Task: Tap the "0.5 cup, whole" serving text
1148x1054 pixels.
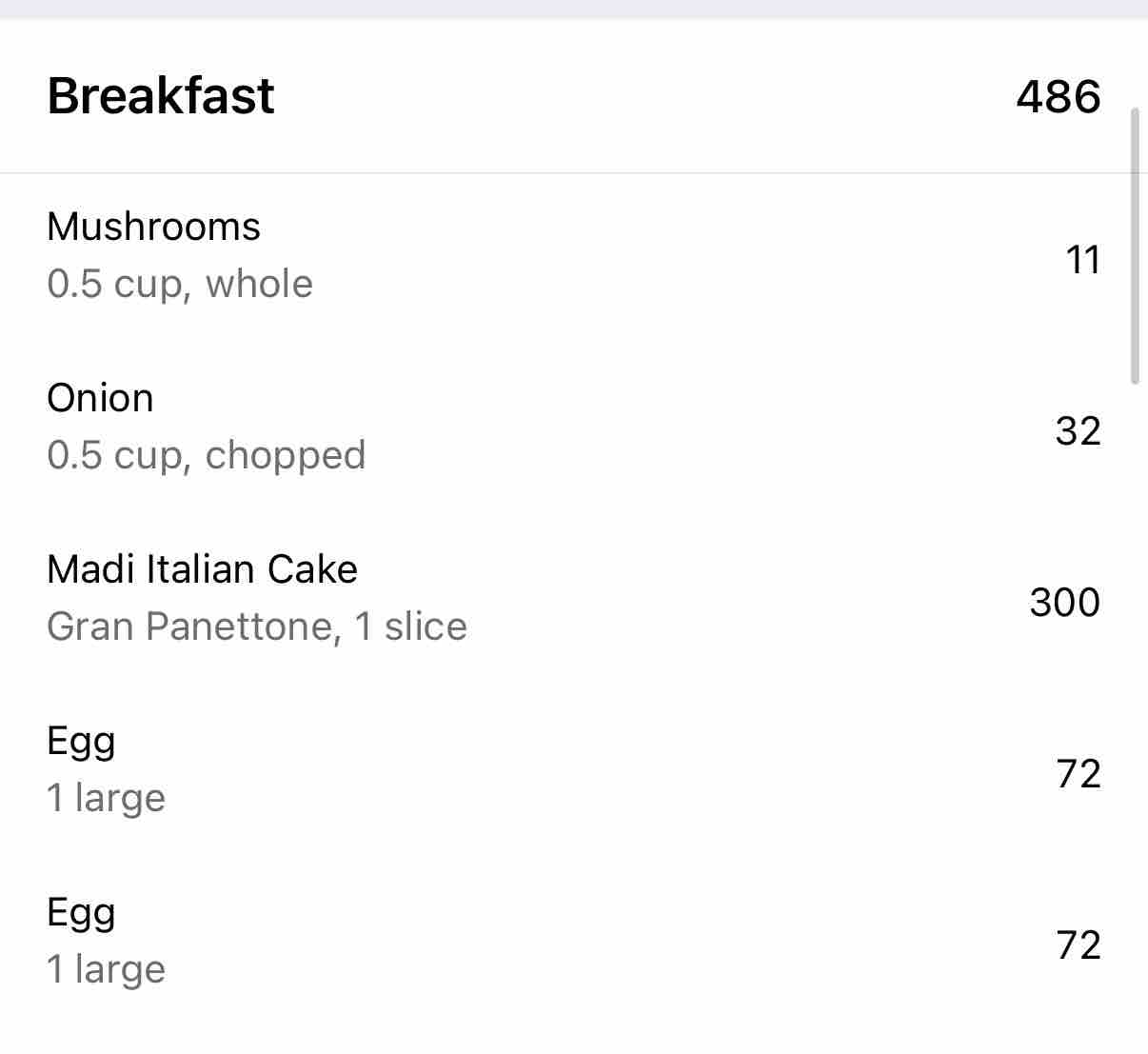Action: pyautogui.click(x=180, y=284)
